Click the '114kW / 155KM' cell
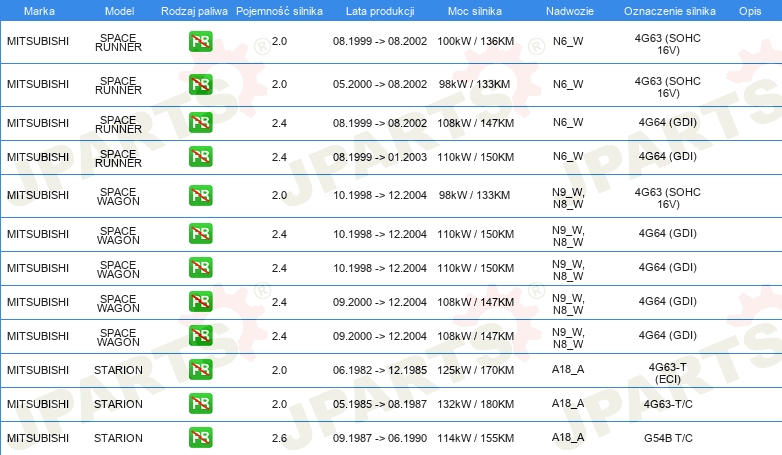Image resolution: width=782 pixels, height=455 pixels. [475, 438]
